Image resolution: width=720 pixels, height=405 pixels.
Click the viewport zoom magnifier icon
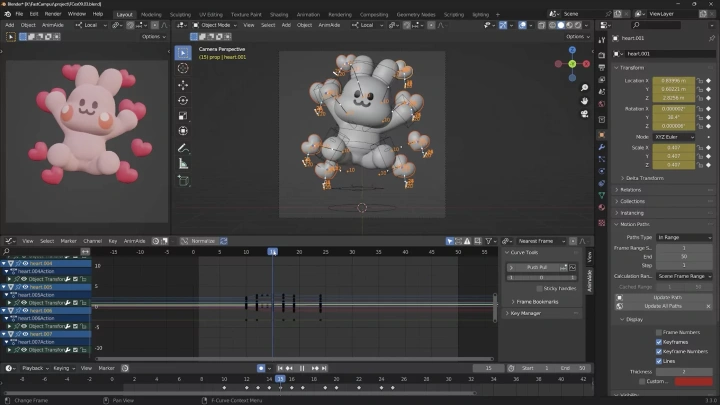(x=584, y=88)
